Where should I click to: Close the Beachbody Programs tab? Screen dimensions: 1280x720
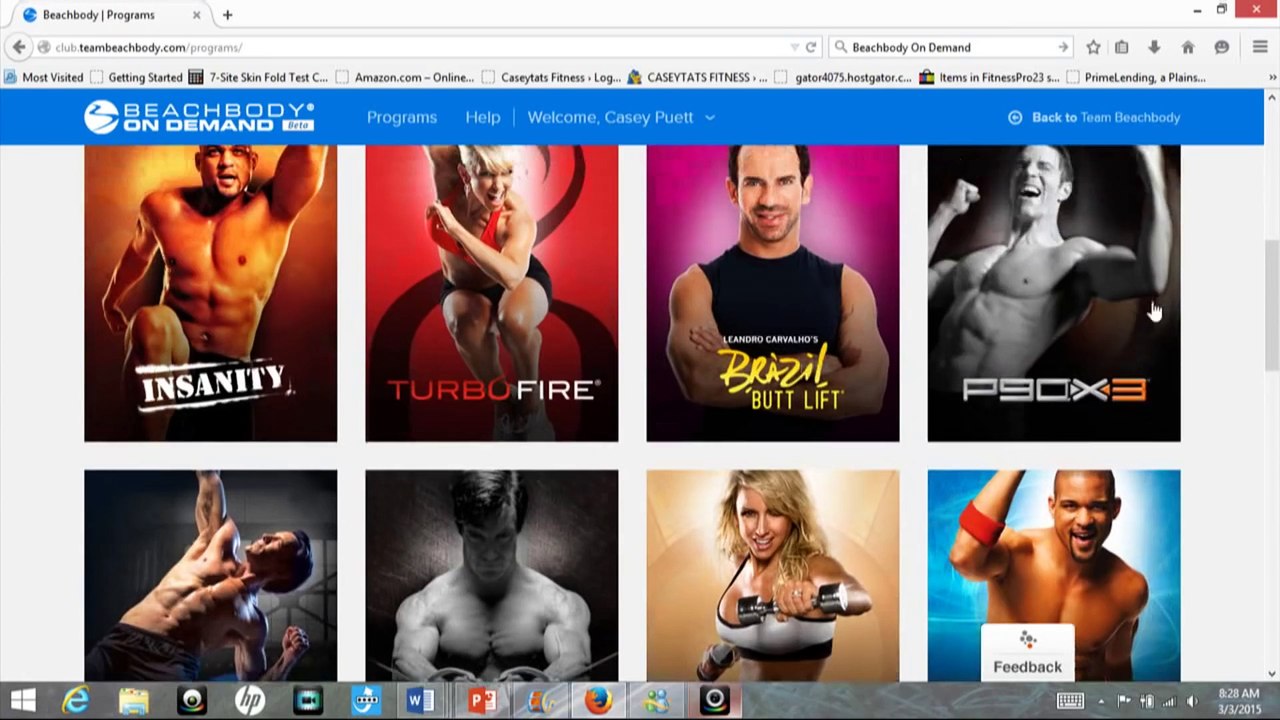[x=196, y=15]
